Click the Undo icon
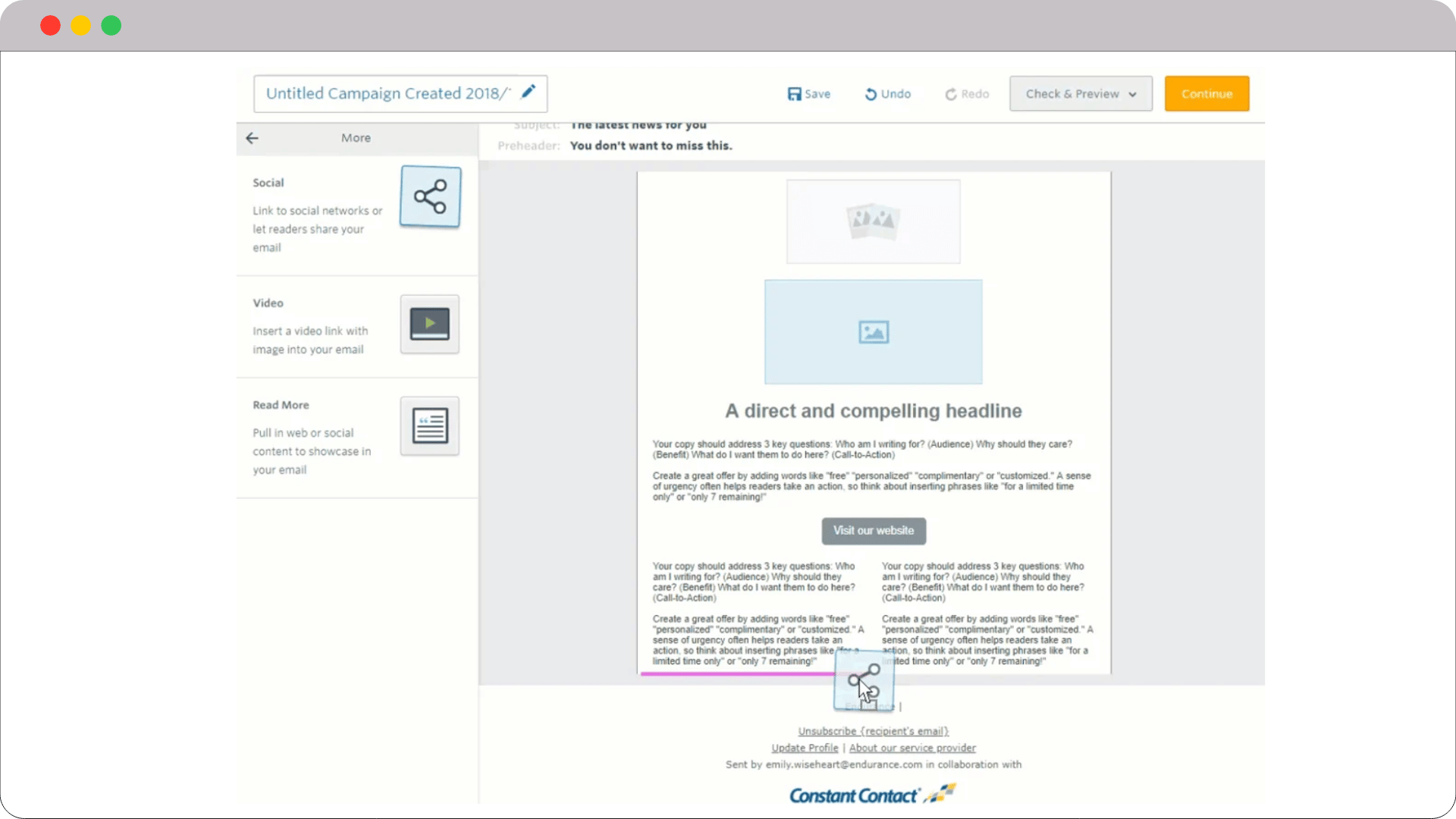This screenshot has height=819, width=1456. click(887, 93)
